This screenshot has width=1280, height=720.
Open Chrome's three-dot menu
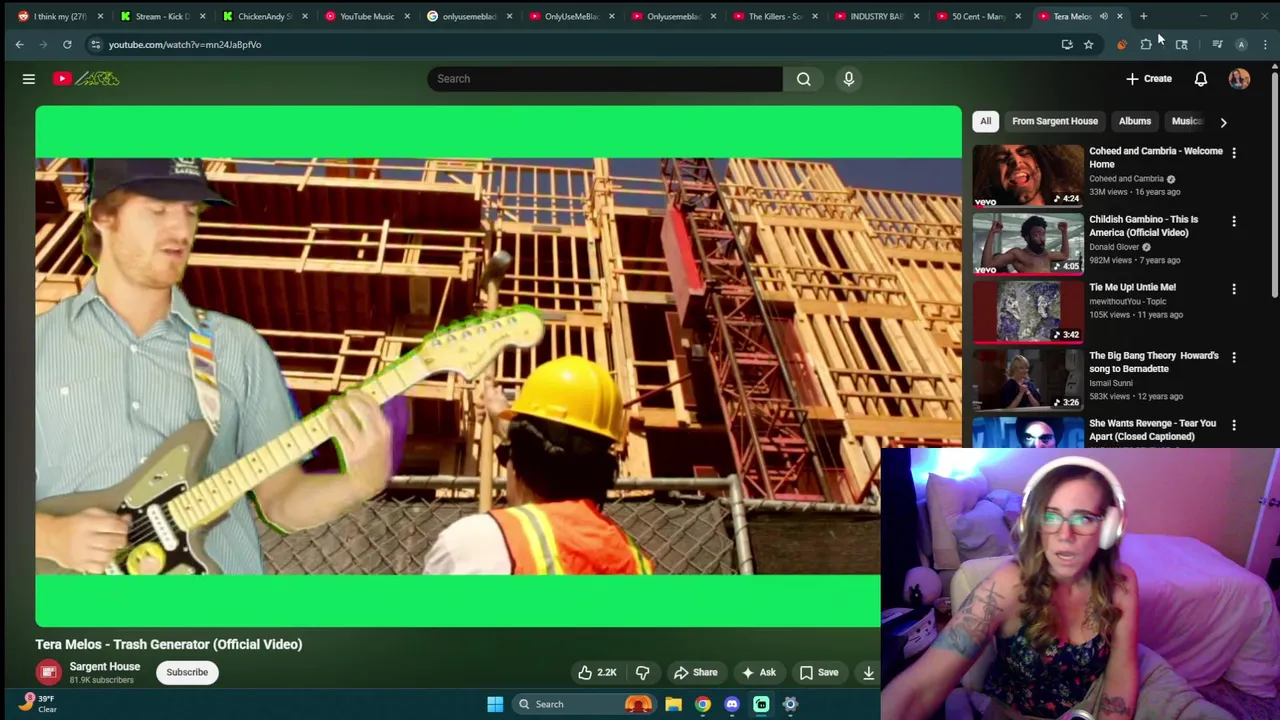pos(1265,44)
